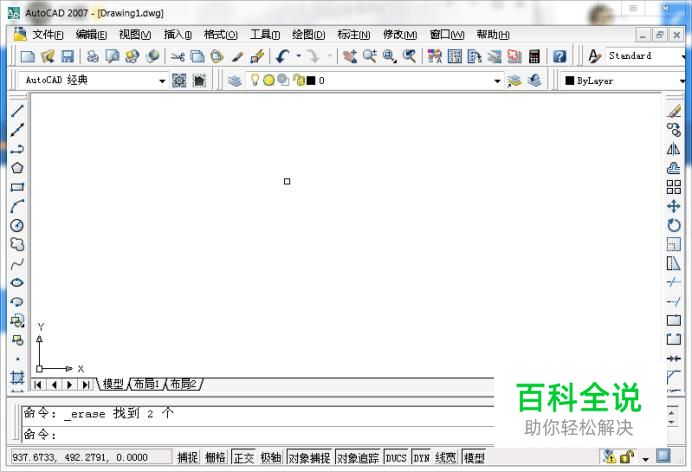Expand the layer list dropdown
Image resolution: width=692 pixels, height=472 pixels.
[x=497, y=81]
